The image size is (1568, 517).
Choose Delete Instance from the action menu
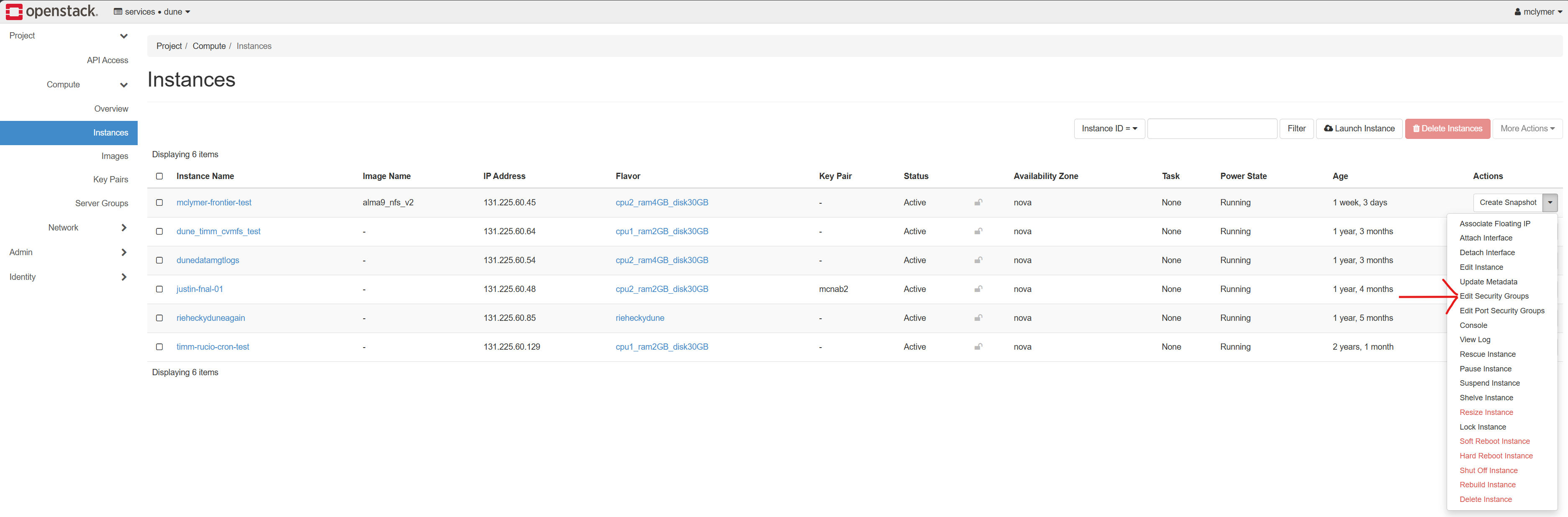click(1485, 499)
